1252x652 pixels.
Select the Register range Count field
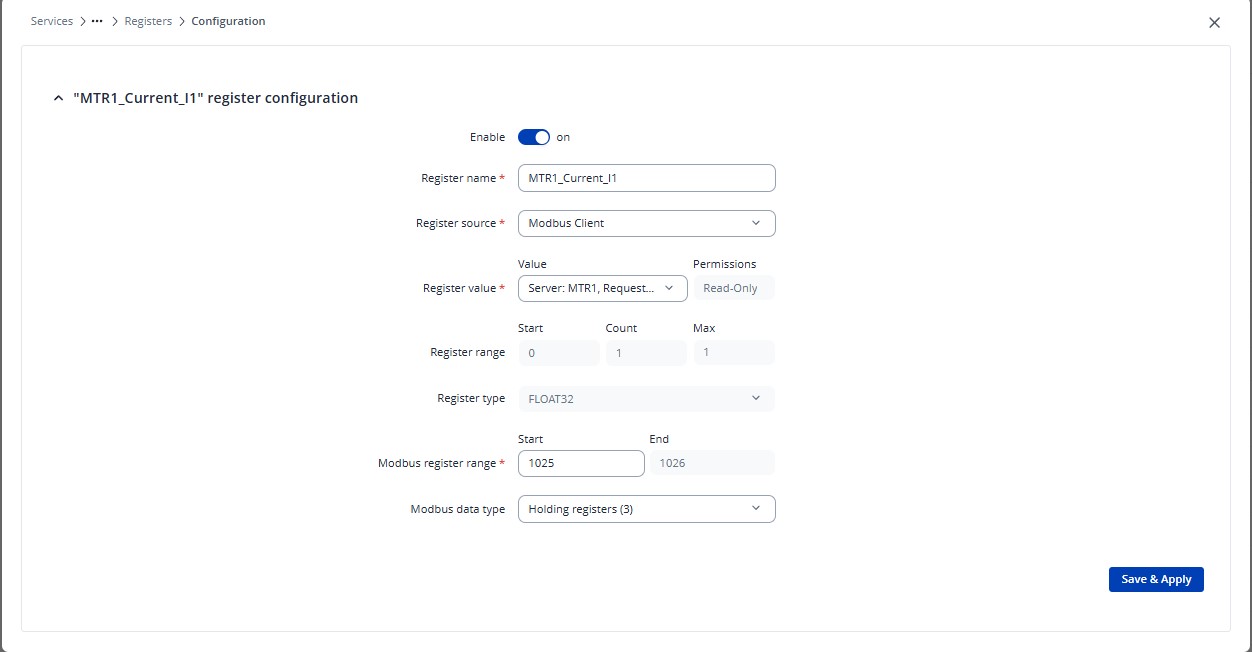pos(645,353)
